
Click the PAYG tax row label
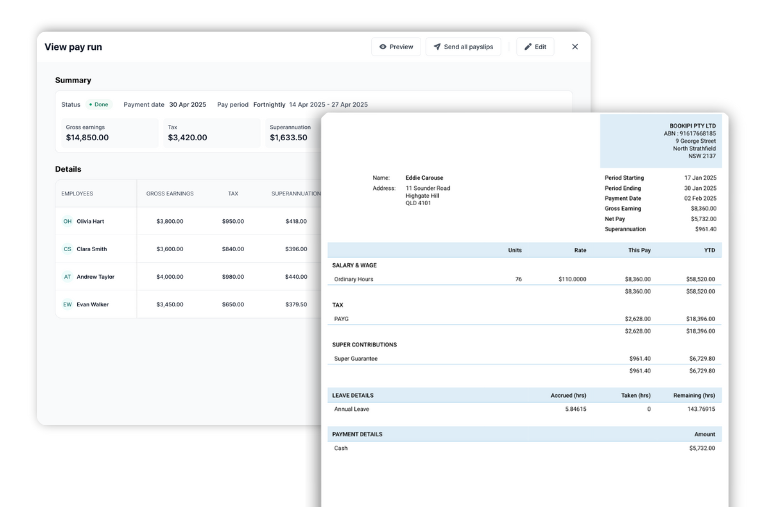pos(341,319)
